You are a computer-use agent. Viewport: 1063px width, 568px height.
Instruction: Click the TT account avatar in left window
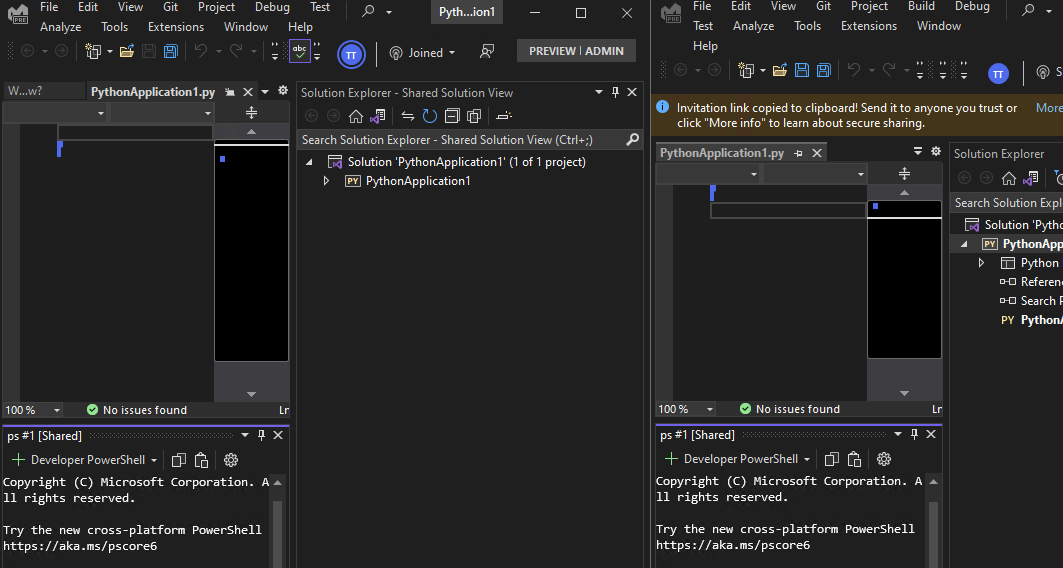point(351,55)
